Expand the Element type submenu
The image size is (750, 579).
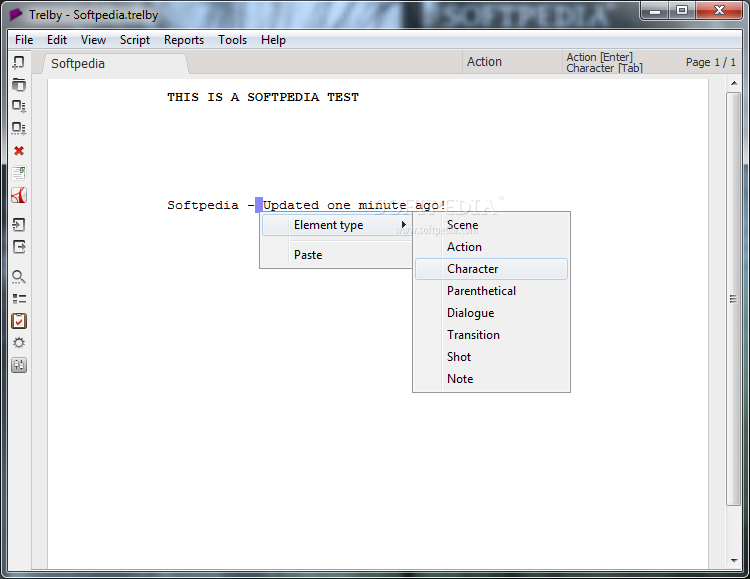pyautogui.click(x=337, y=225)
